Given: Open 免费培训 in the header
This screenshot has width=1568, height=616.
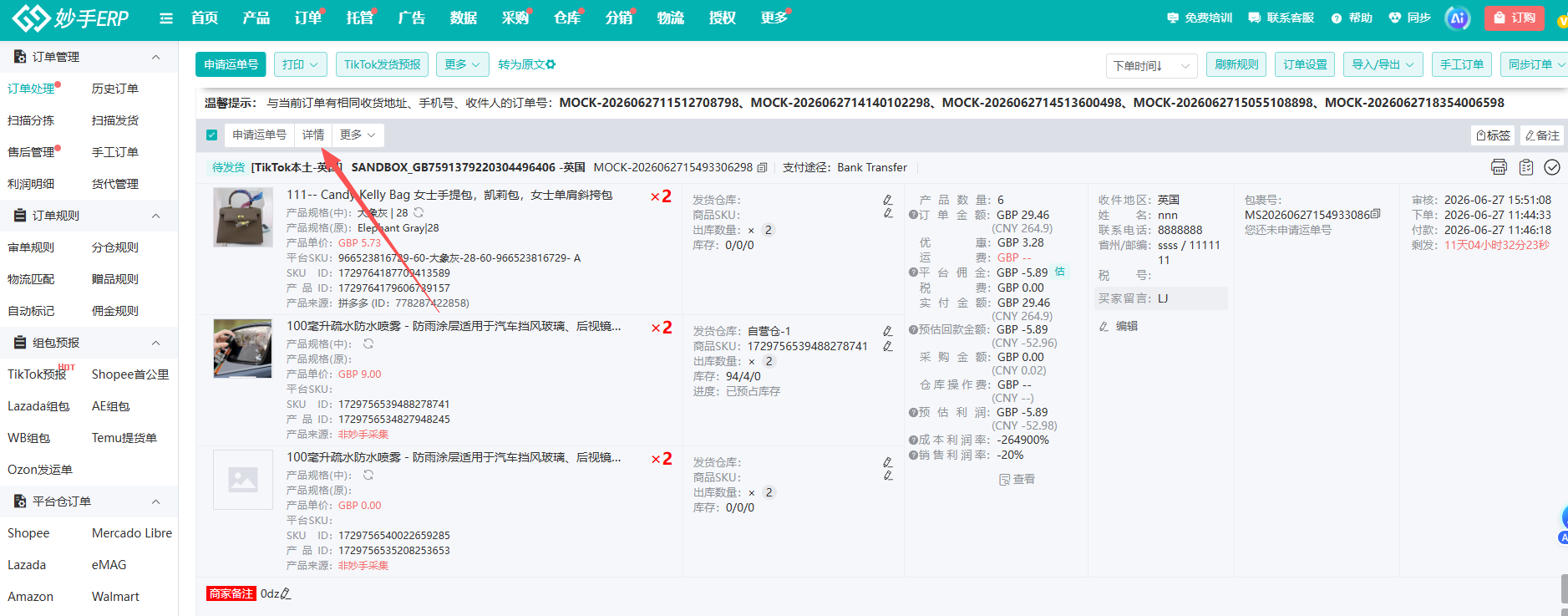Looking at the screenshot, I should (1200, 18).
